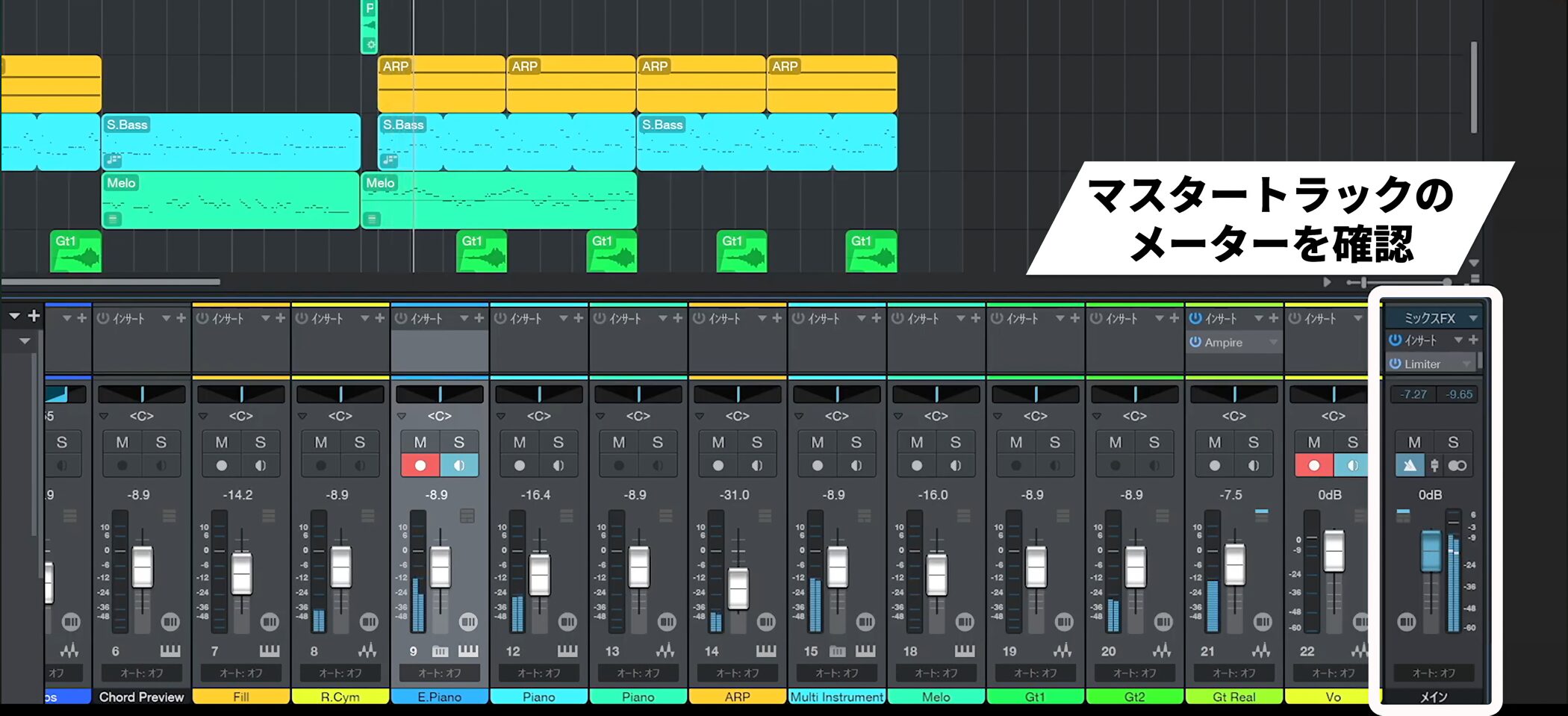
Task: Expand the Ampire insert dropdown arrow
Action: 1273,342
